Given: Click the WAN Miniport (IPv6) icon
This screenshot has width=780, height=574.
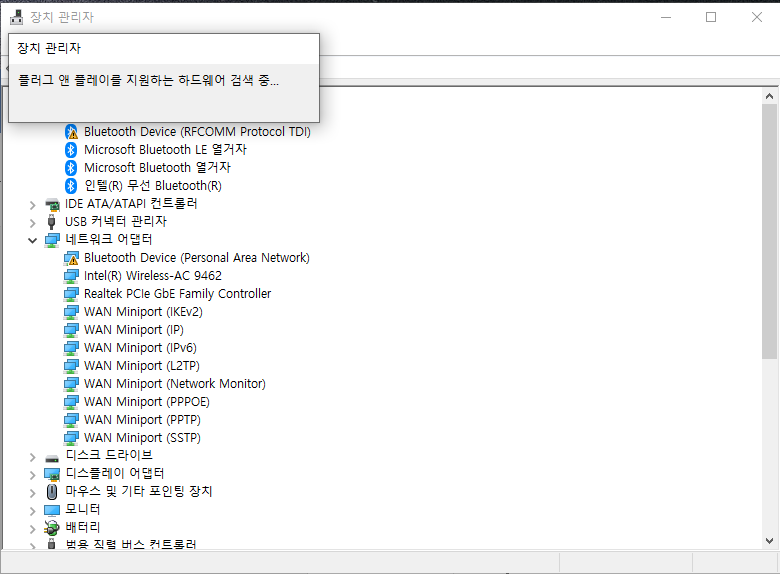Looking at the screenshot, I should pos(71,348).
